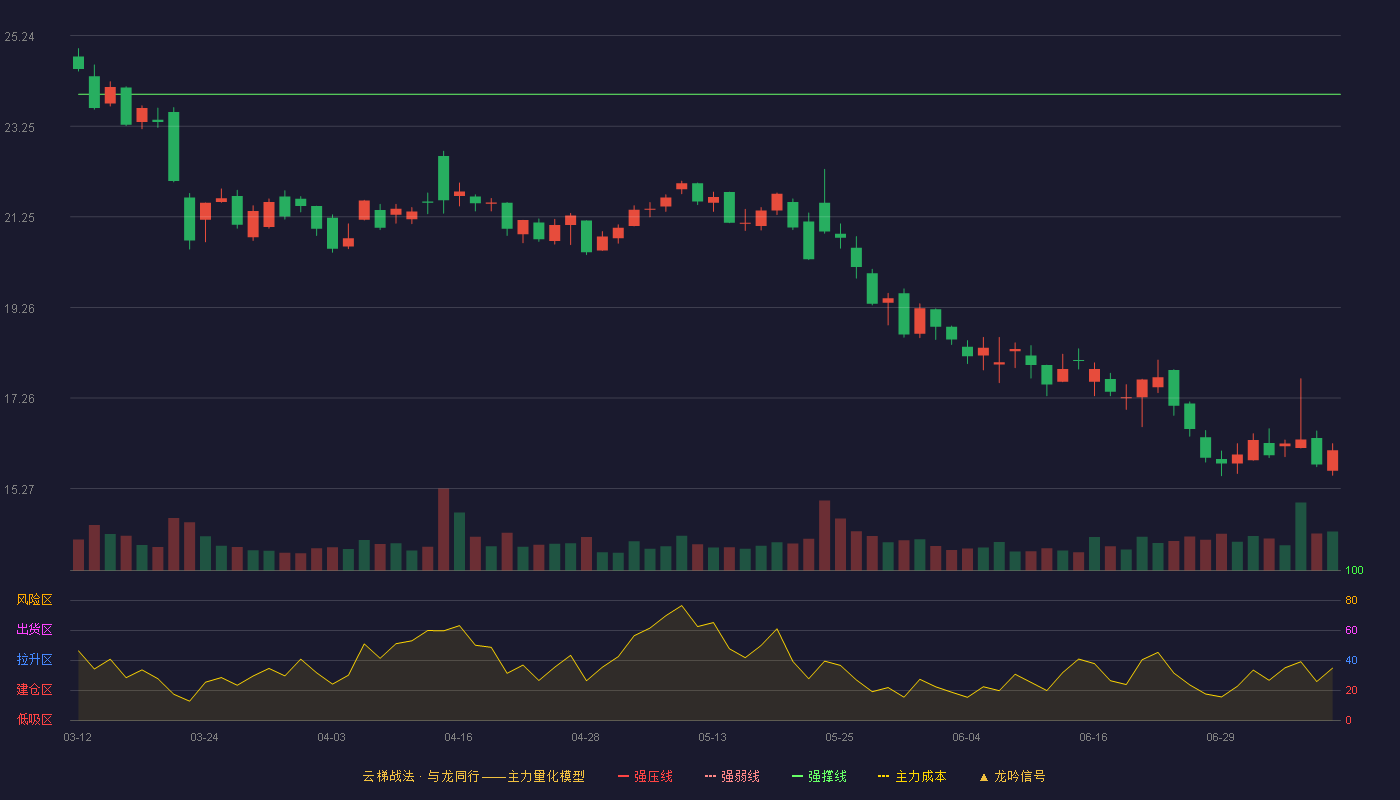
Task: Click the 建仓区 zone label
Action: [x=34, y=690]
